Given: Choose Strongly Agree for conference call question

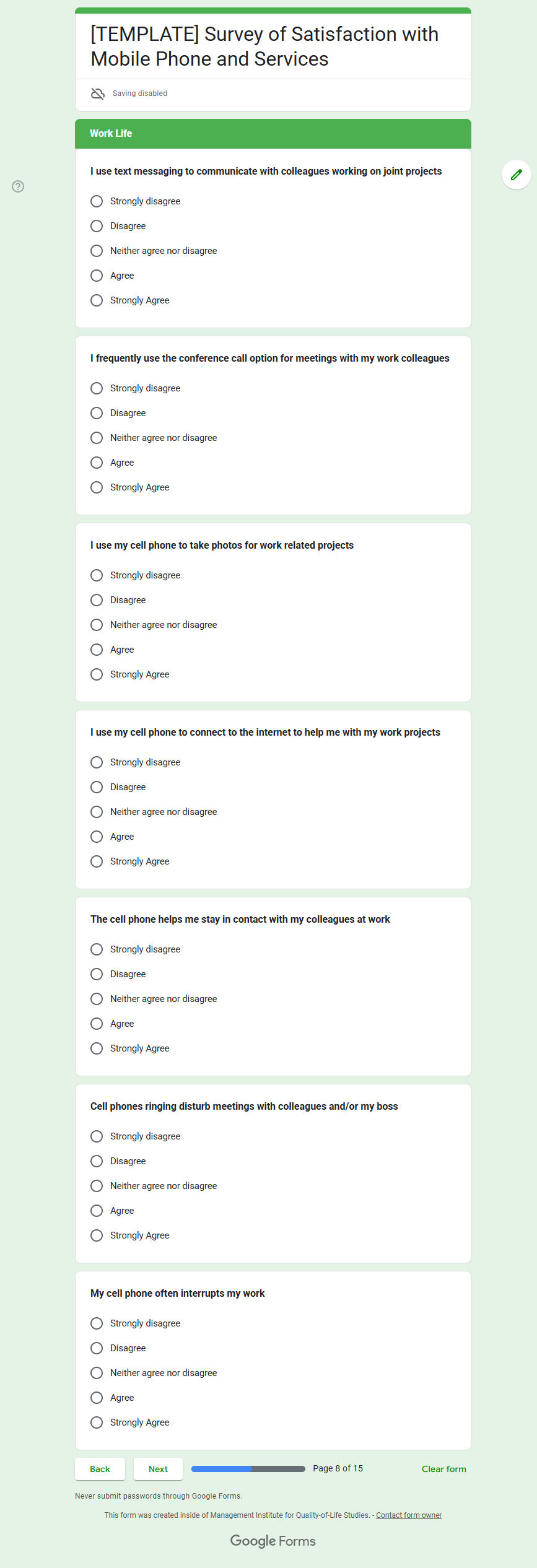Looking at the screenshot, I should coord(97,487).
